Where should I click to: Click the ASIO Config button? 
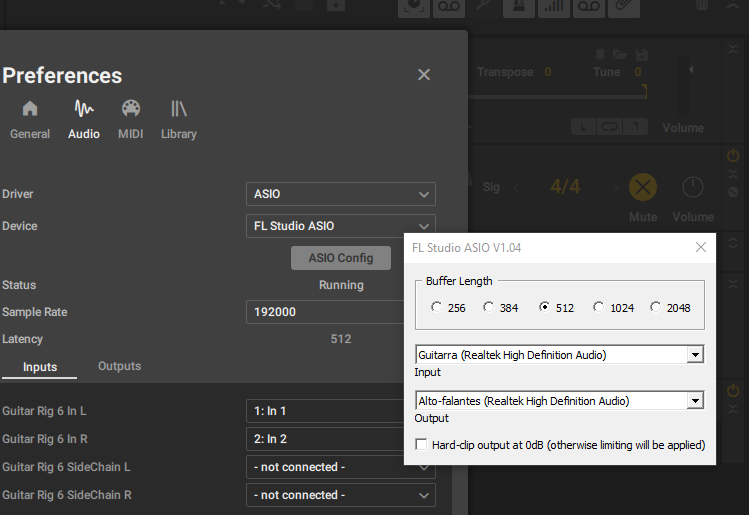341,258
